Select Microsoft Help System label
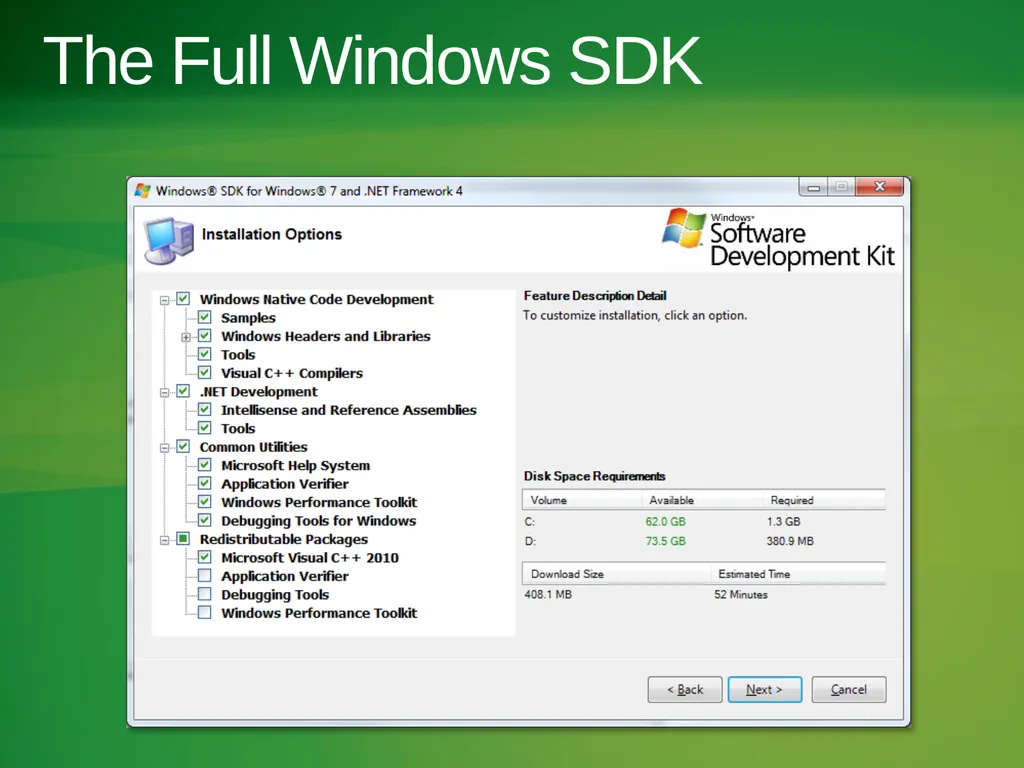The image size is (1024, 768). 295,466
